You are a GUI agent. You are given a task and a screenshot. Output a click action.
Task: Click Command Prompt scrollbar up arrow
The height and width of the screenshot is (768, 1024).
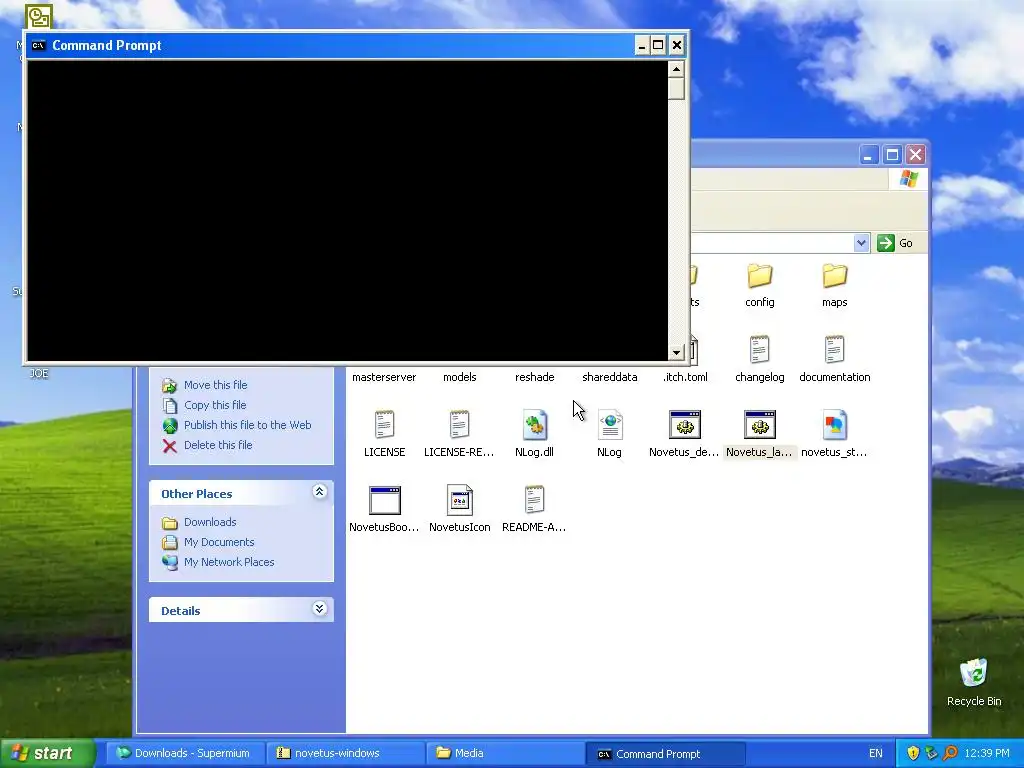[x=676, y=69]
